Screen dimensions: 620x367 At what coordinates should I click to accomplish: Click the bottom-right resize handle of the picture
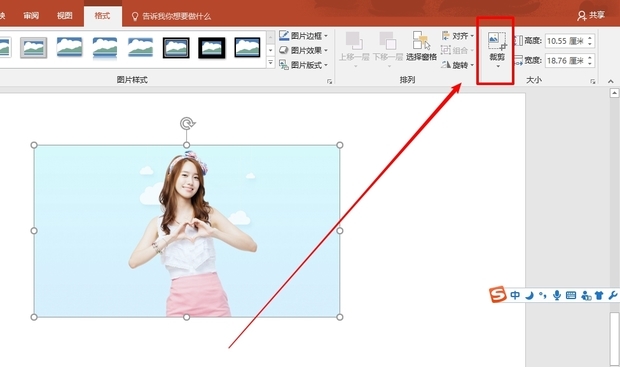click(340, 317)
